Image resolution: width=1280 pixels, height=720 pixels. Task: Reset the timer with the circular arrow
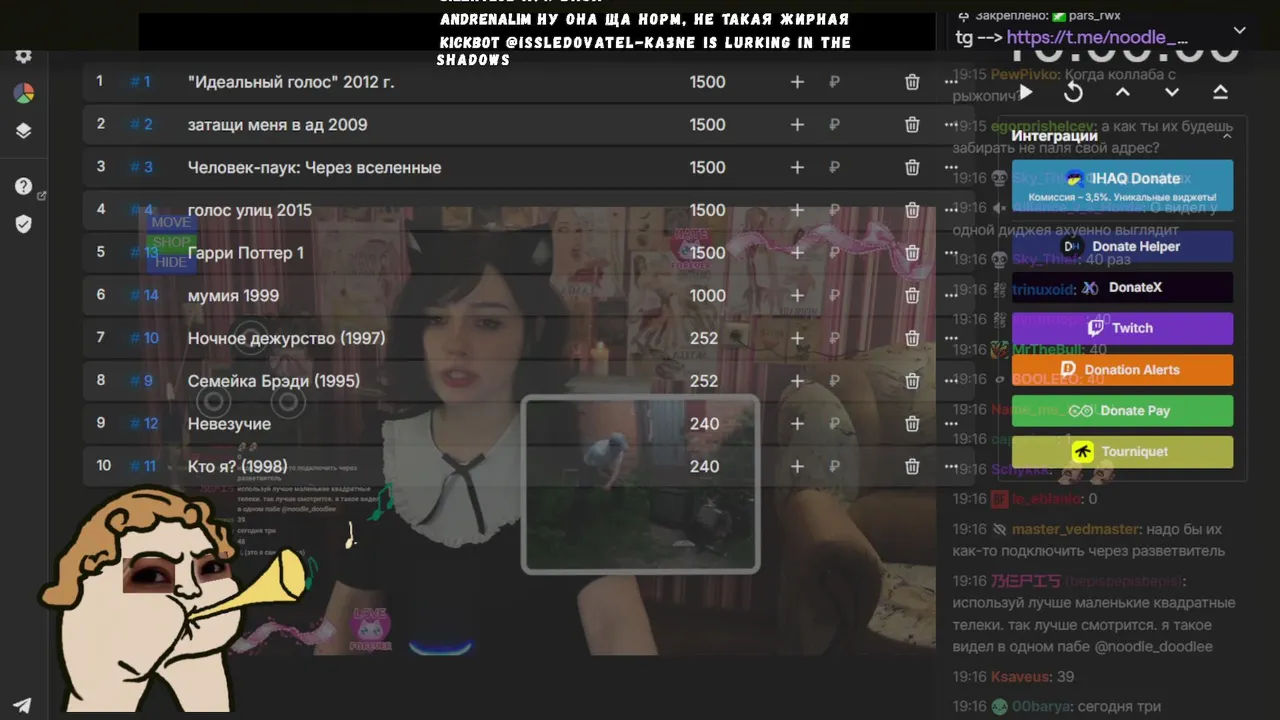pos(1073,92)
